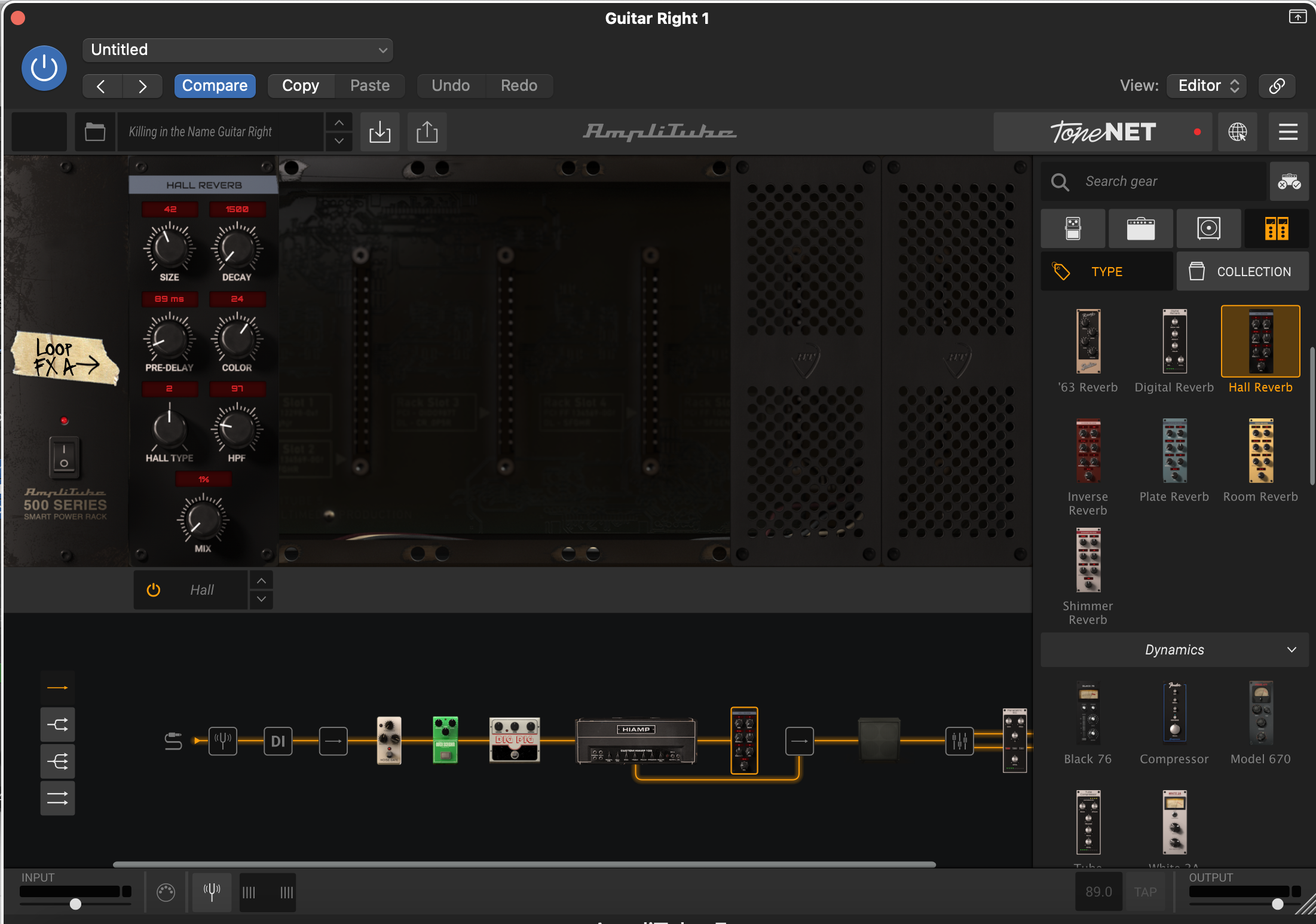Toggle the Hall module power button
Screen dimensions: 1316x924
(154, 590)
